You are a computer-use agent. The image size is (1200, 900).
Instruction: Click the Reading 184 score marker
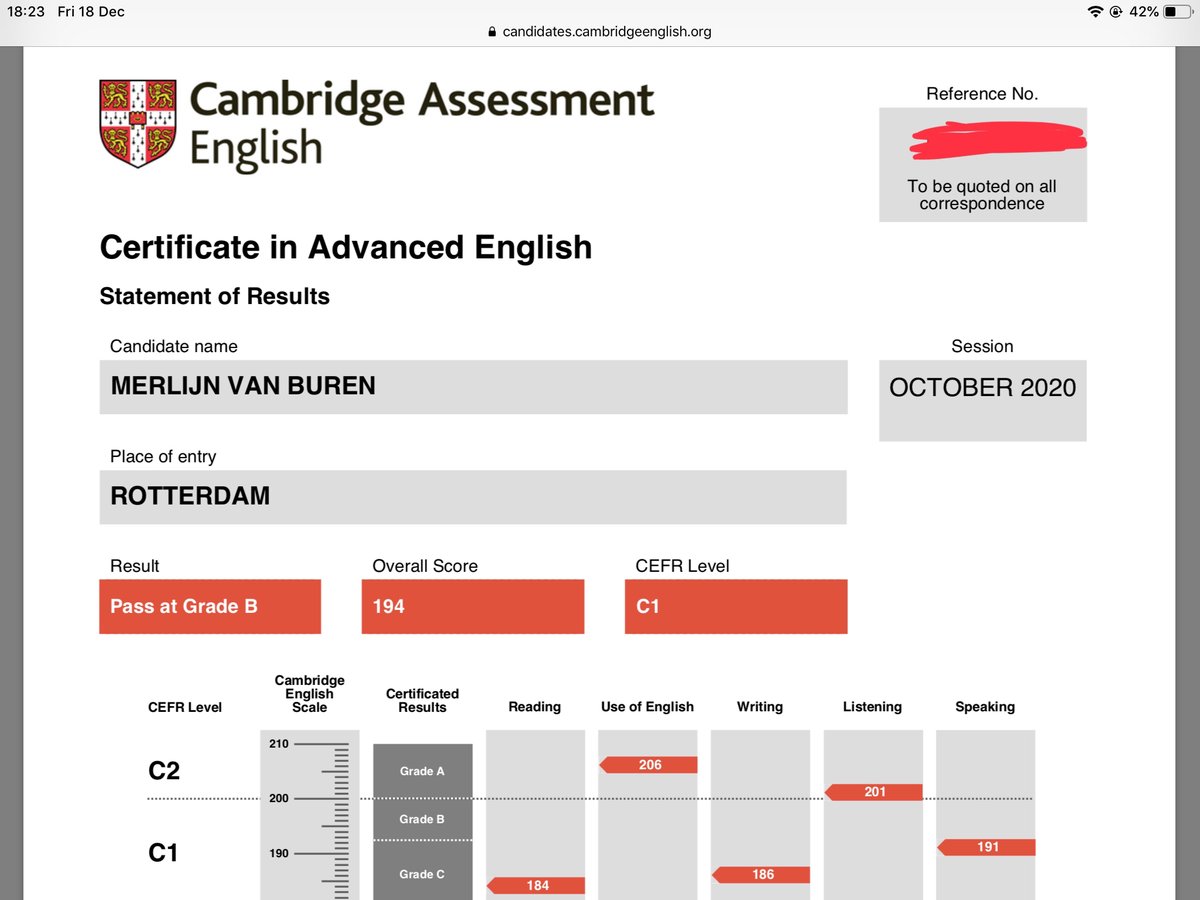tap(536, 885)
